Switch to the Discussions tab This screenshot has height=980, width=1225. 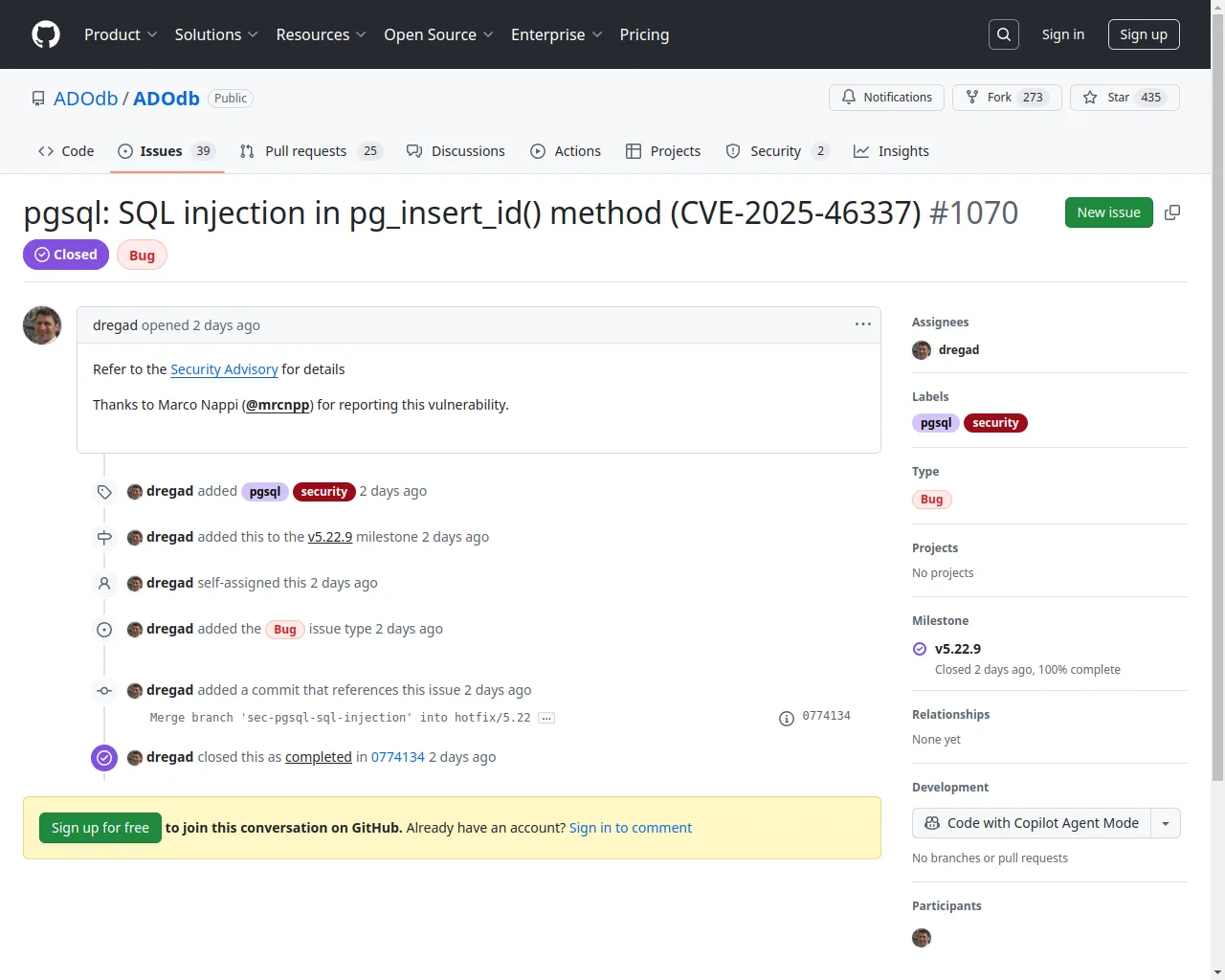456,151
